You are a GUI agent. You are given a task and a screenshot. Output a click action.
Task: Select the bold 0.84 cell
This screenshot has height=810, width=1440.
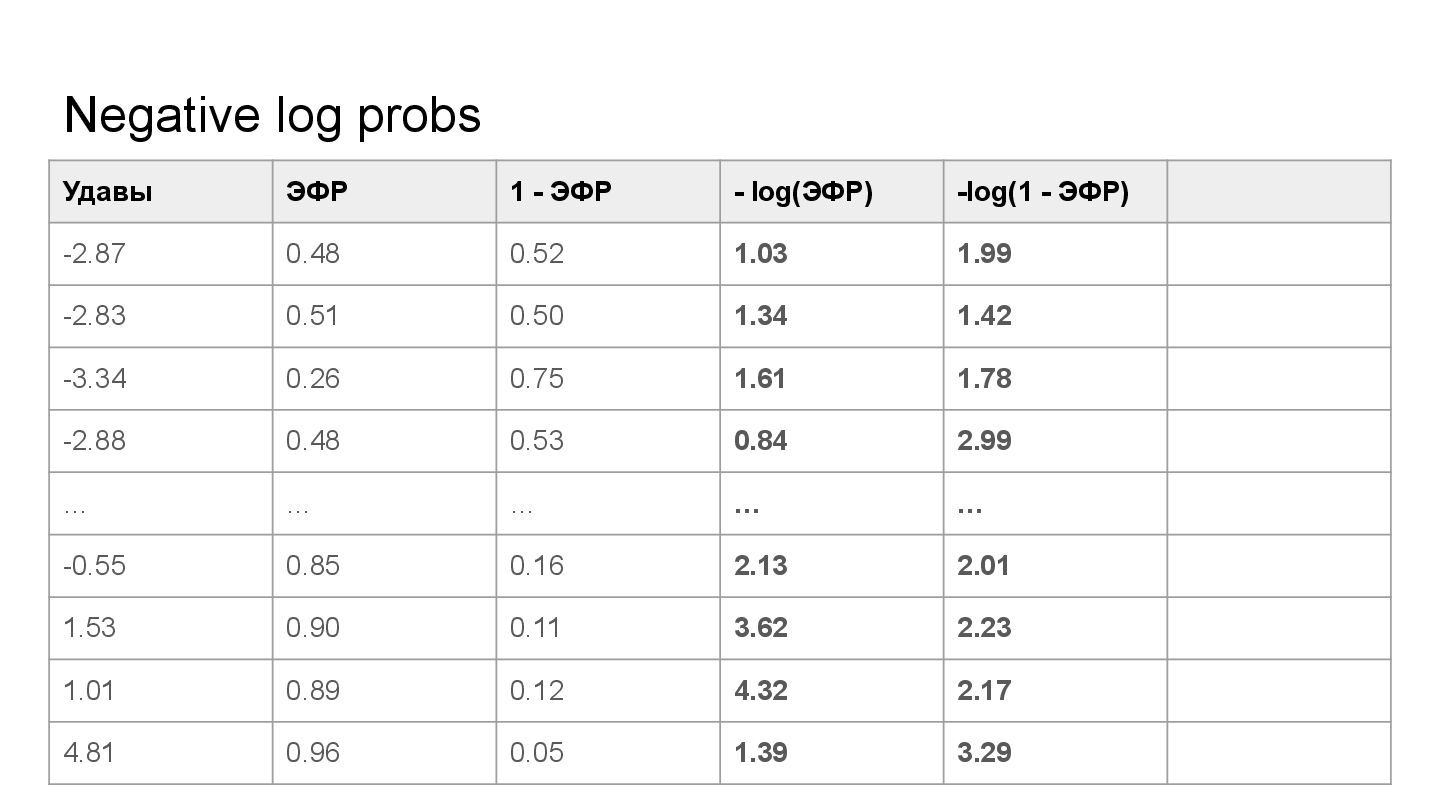pos(761,441)
